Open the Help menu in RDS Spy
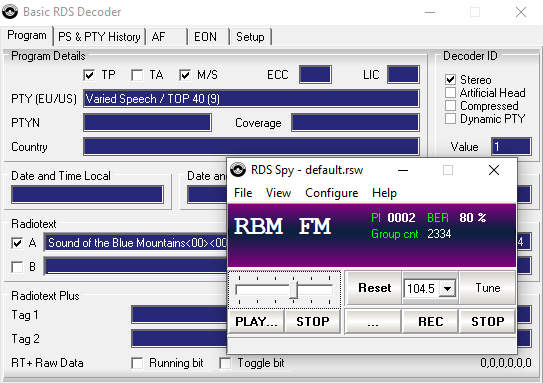Viewport: 543px width, 383px height. 384,193
